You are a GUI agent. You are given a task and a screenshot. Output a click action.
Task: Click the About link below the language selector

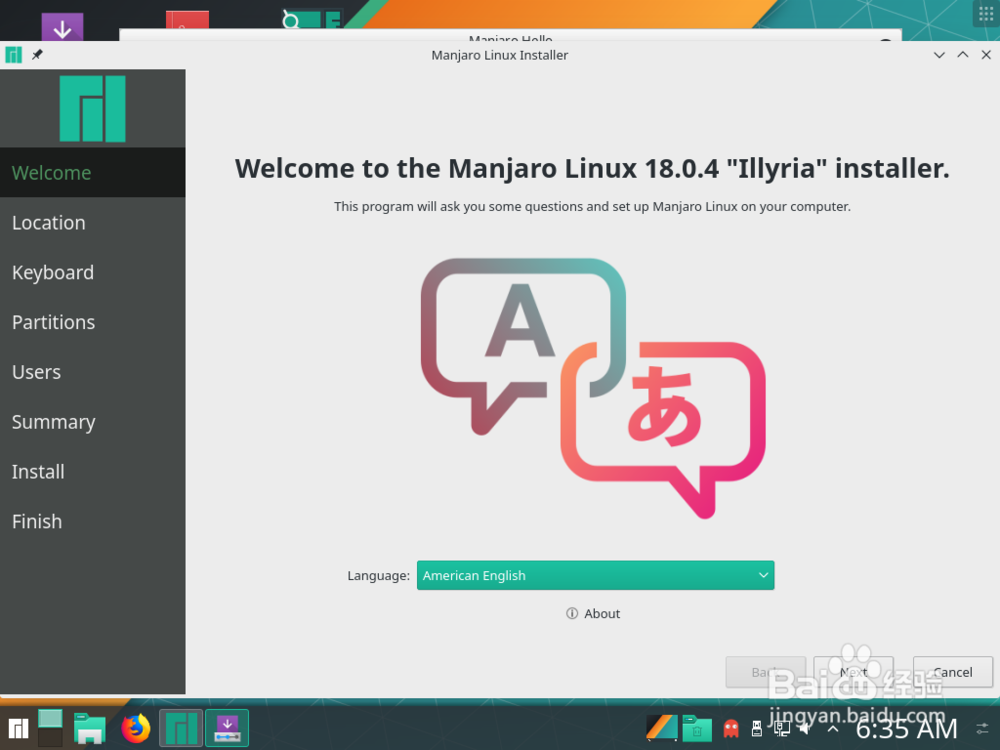pos(593,614)
